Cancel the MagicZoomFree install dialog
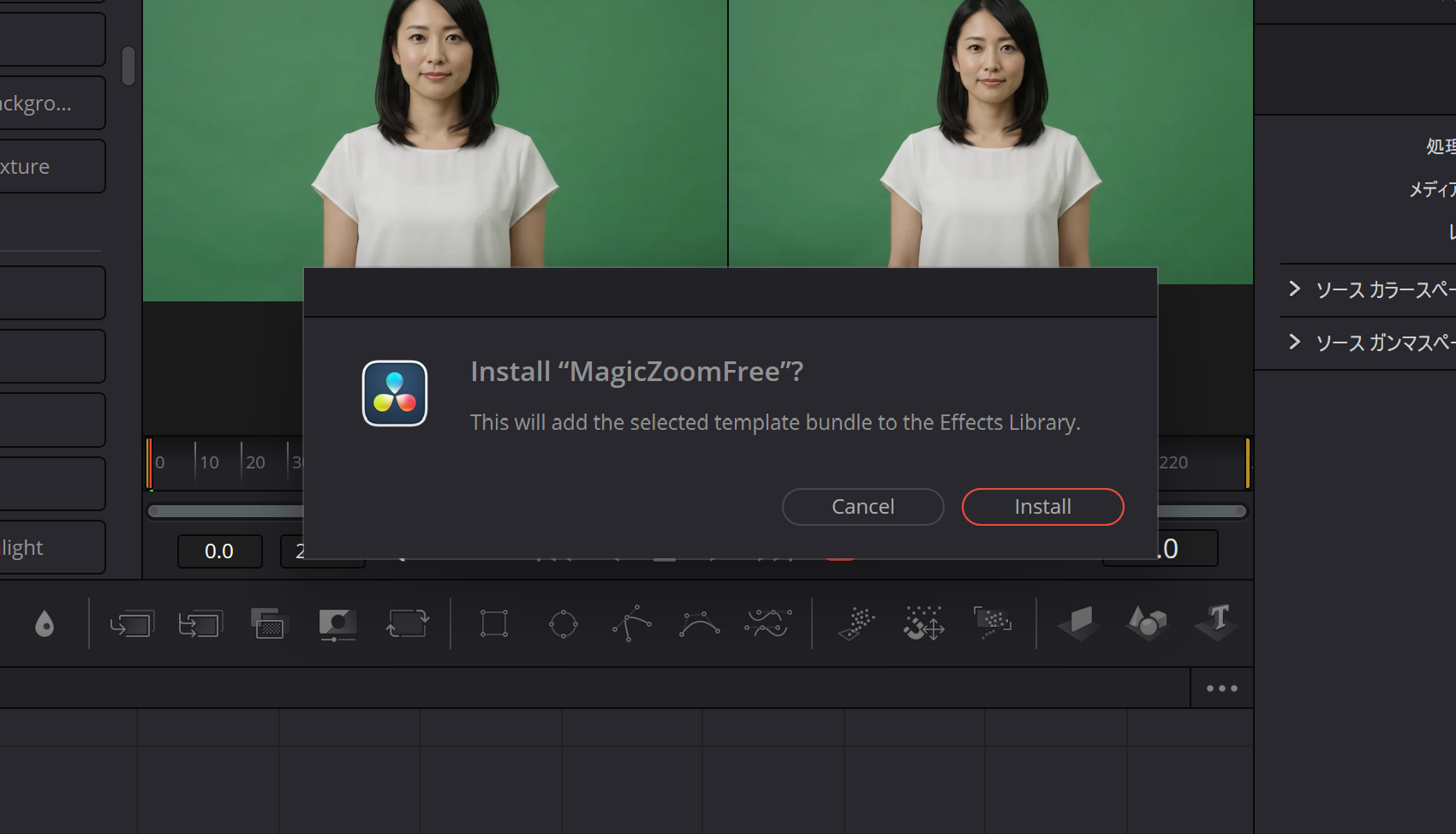1456x834 pixels. pyautogui.click(x=863, y=507)
